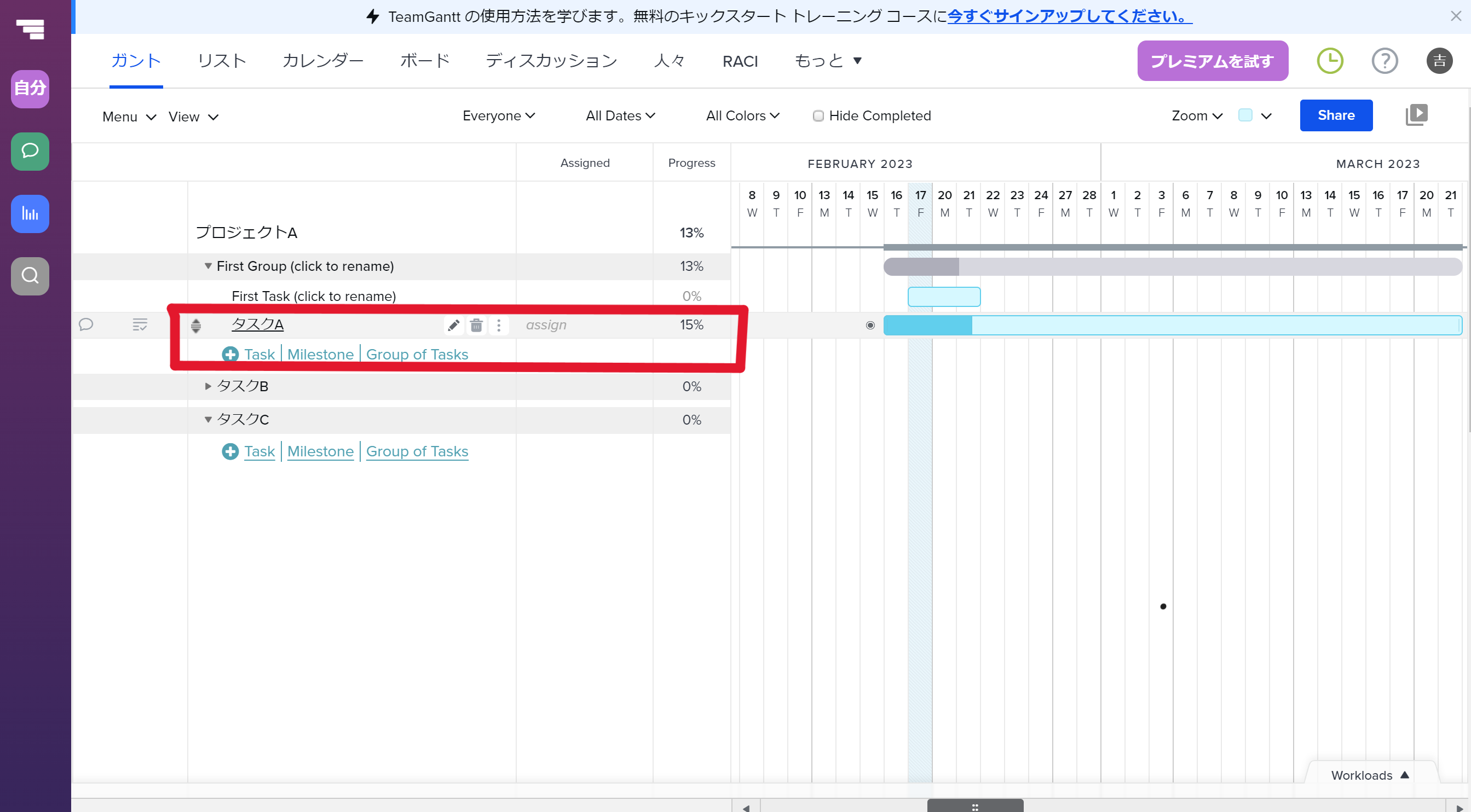The image size is (1471, 812).
Task: Open the Everyone filter dropdown
Action: [499, 116]
